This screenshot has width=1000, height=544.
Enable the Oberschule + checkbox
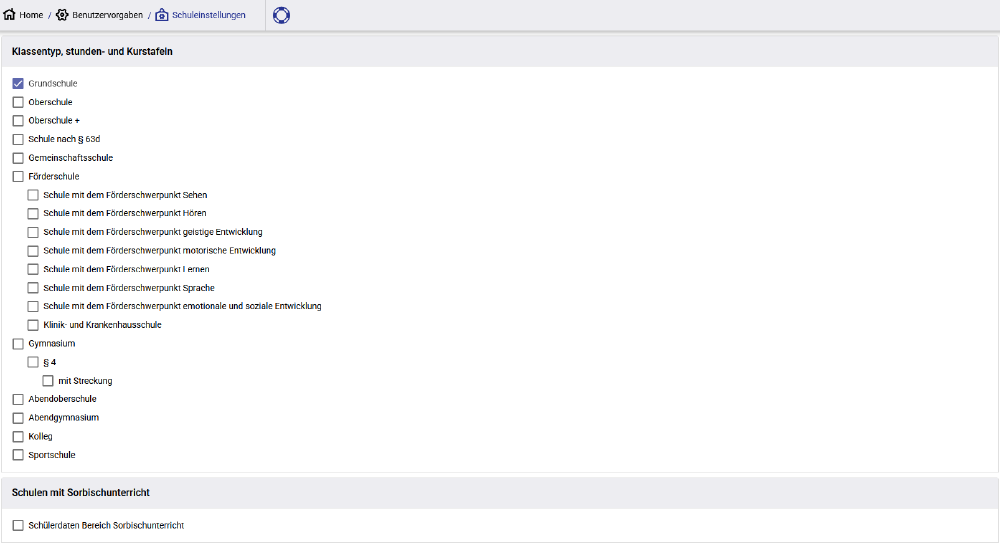tap(18, 121)
